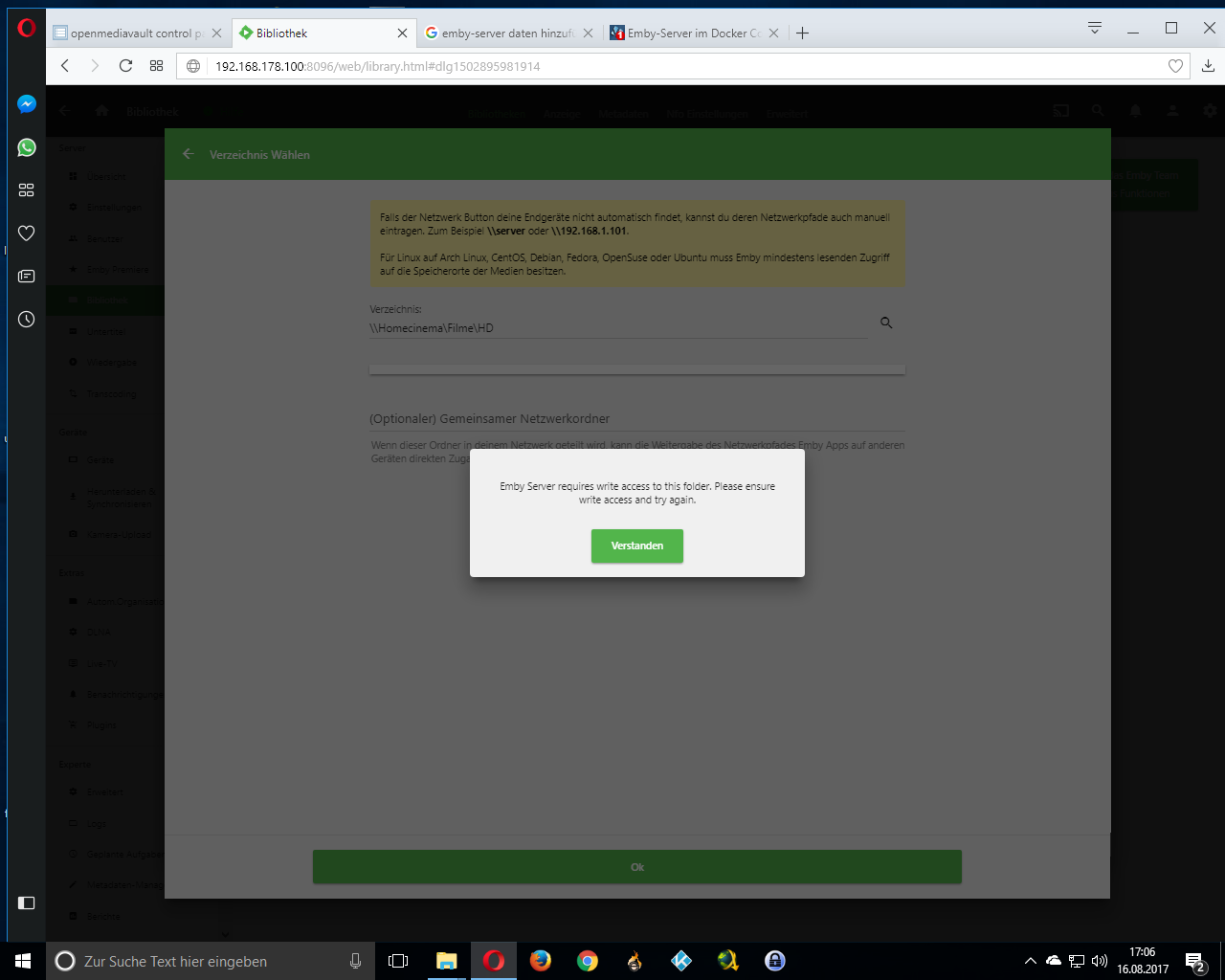The image size is (1225, 980).
Task: Close the Emby-Server im Docker tab
Action: (x=773, y=33)
